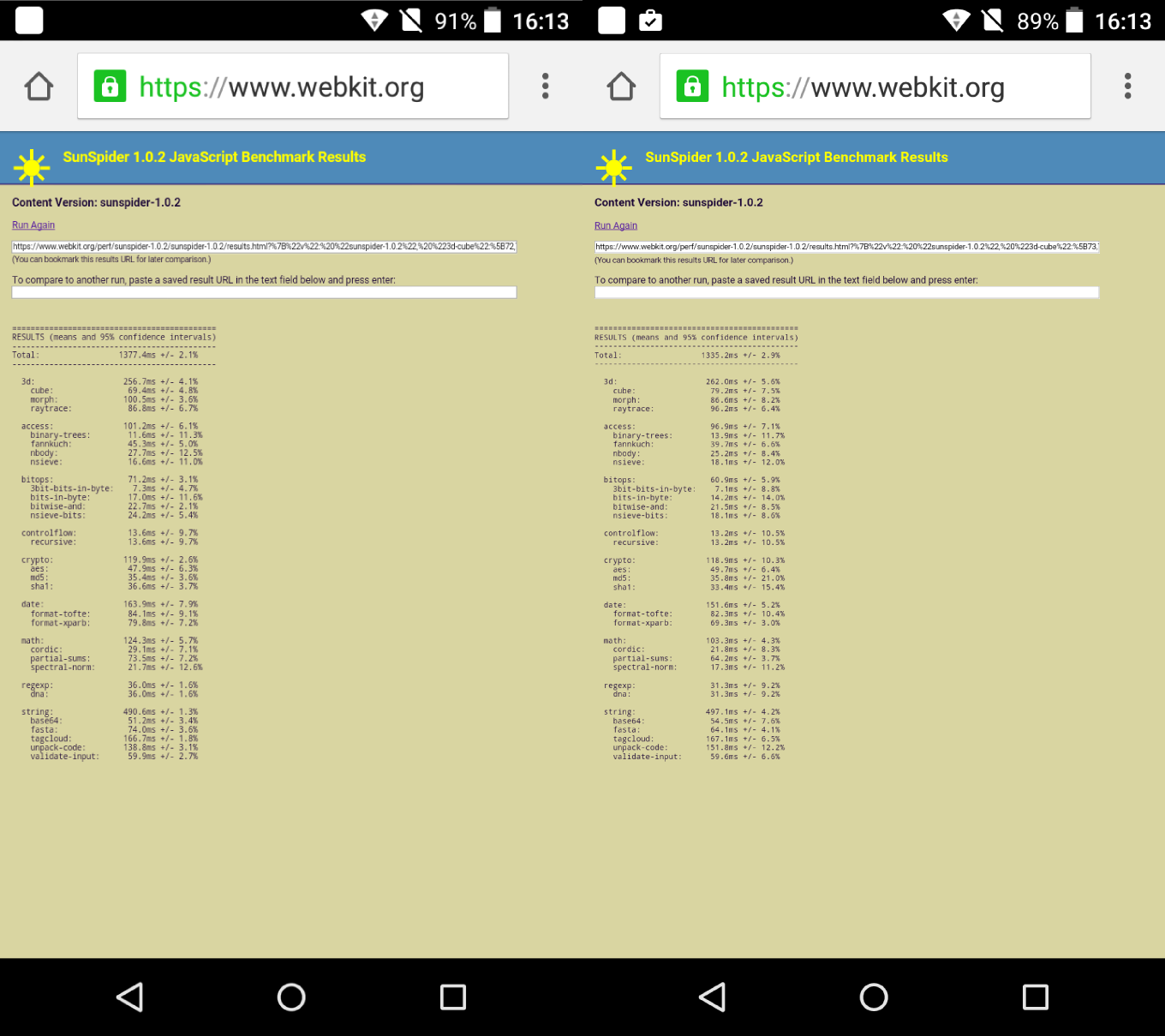Tap Android recents square on left phone

453,997
